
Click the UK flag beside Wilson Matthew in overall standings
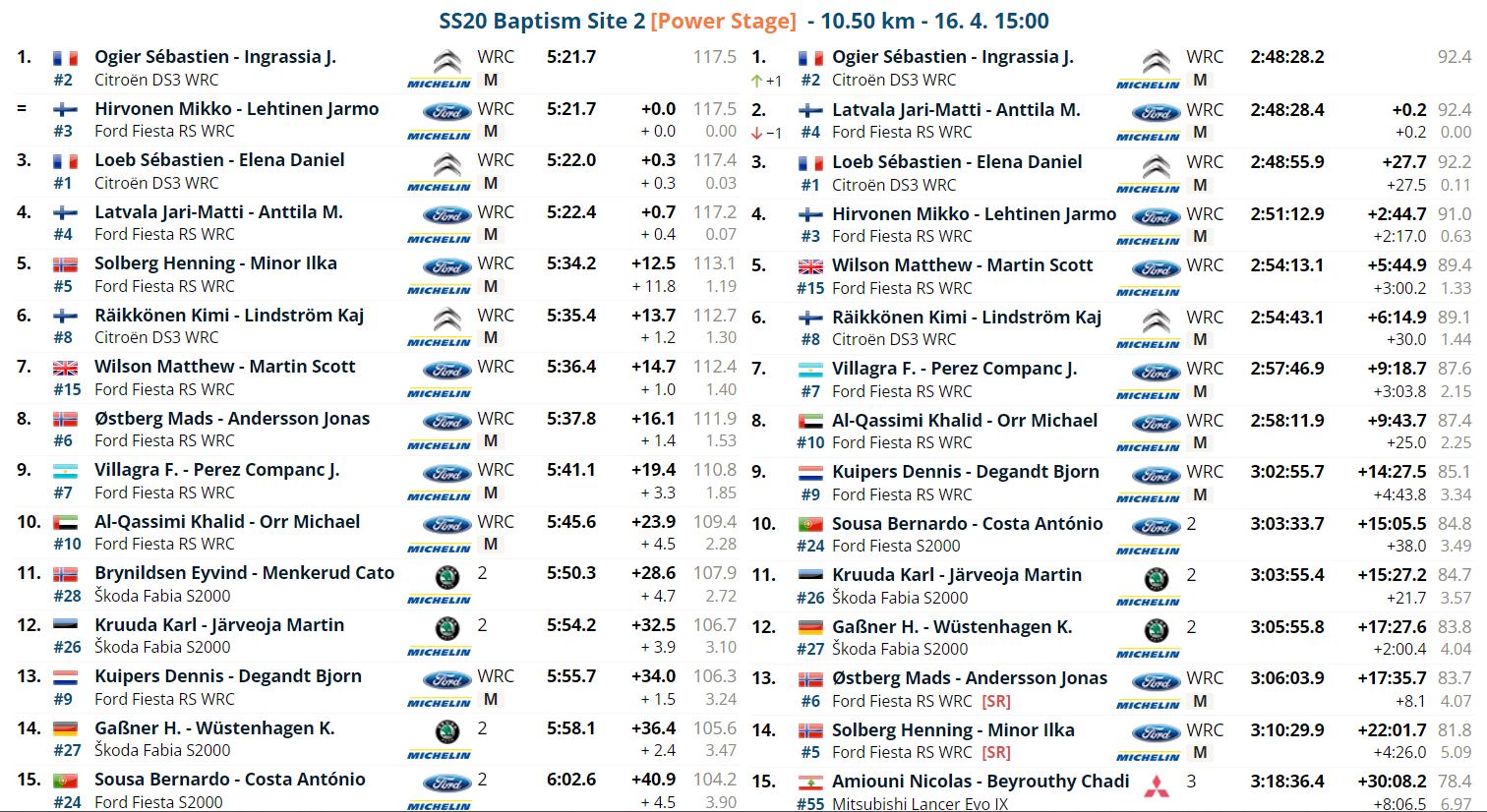point(810,266)
